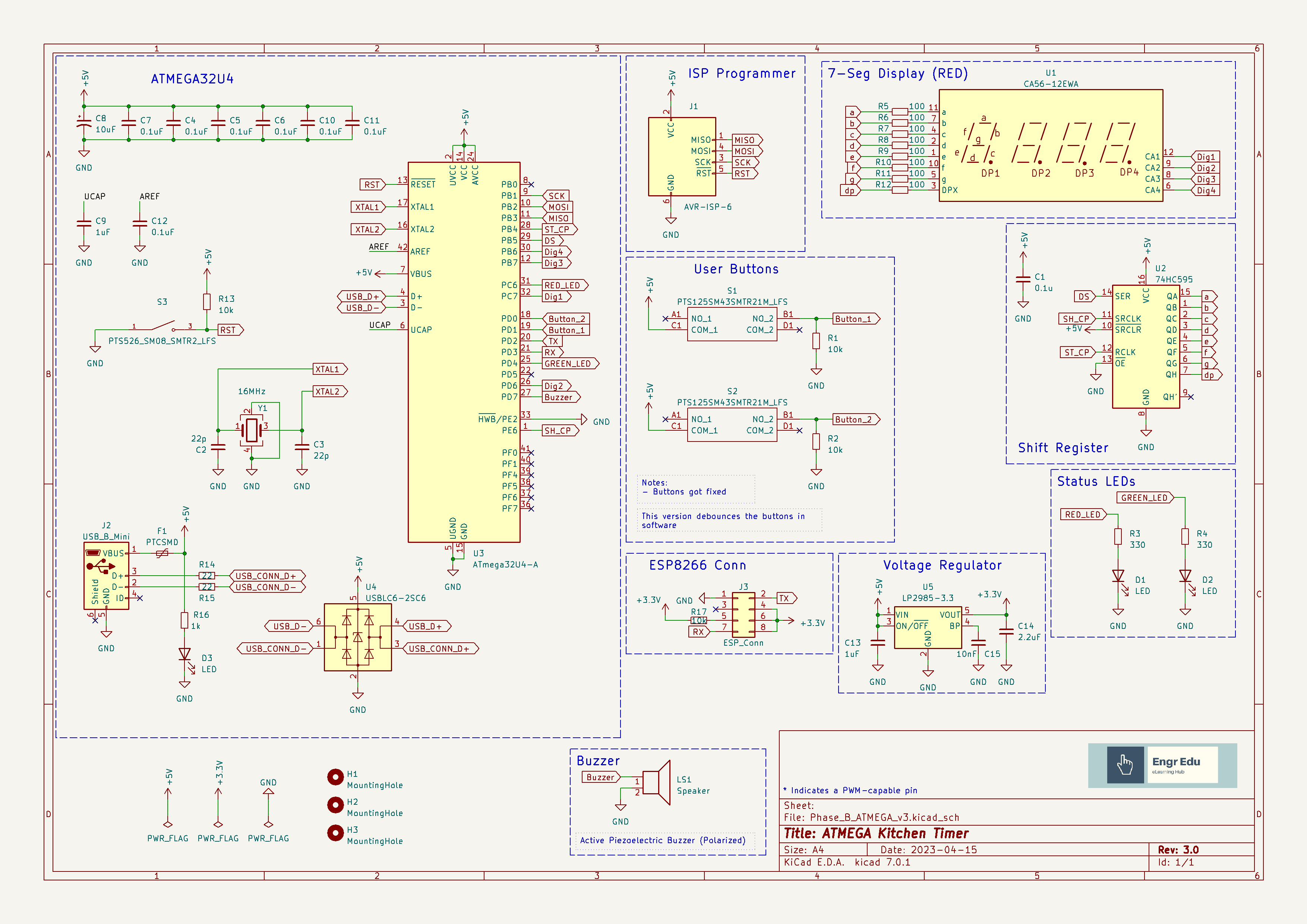
Task: Click the AVR-ISP-6 J1 connector body
Action: point(682,157)
